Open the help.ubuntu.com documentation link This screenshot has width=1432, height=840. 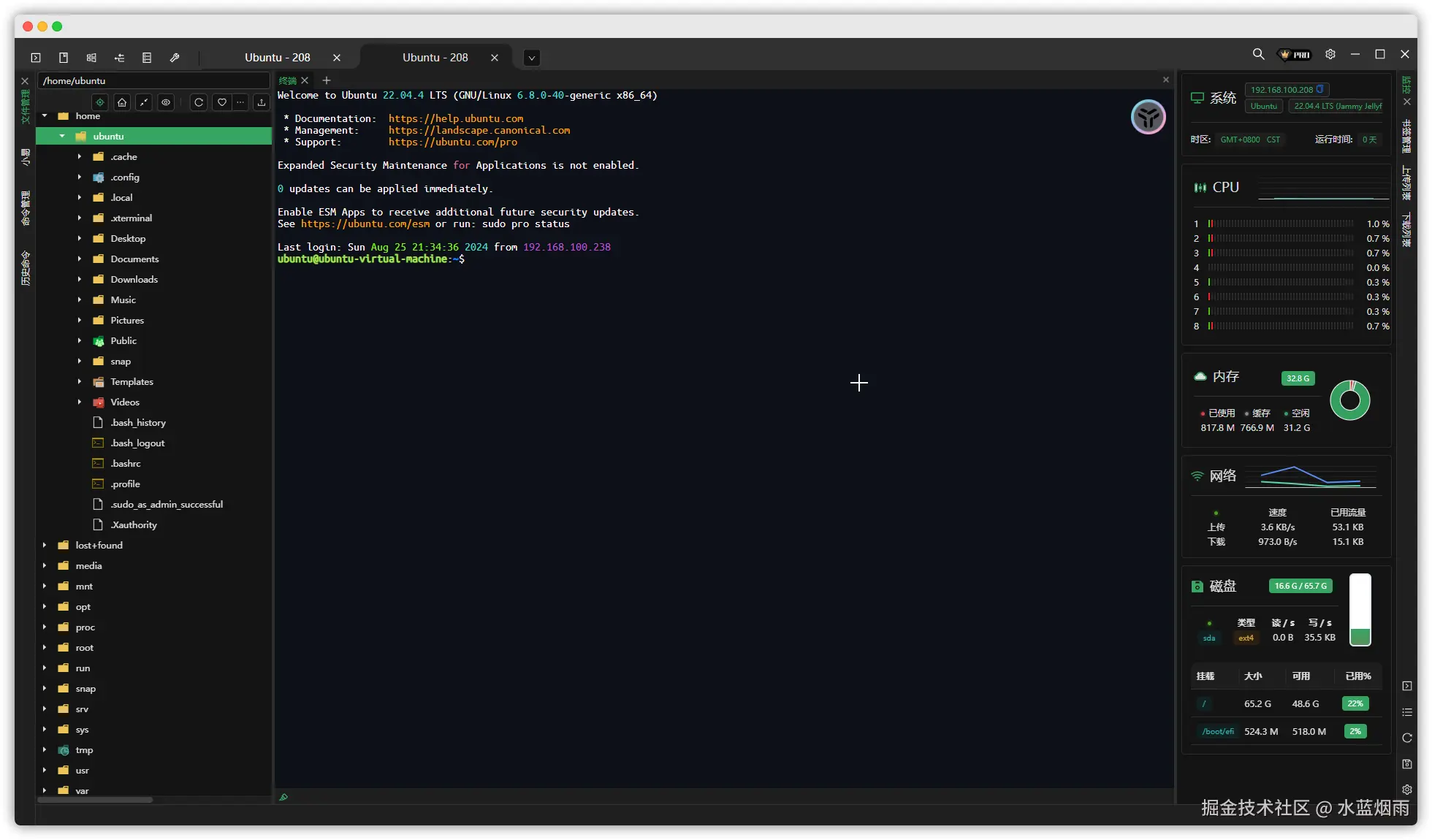tap(455, 118)
